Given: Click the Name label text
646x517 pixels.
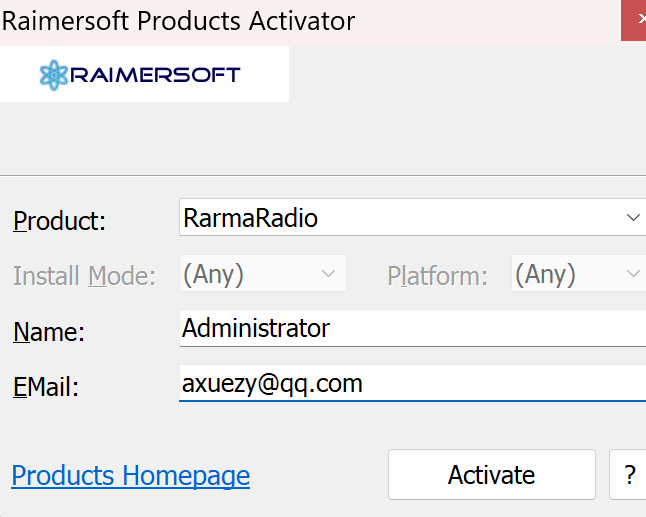Looking at the screenshot, I should coord(49,332).
